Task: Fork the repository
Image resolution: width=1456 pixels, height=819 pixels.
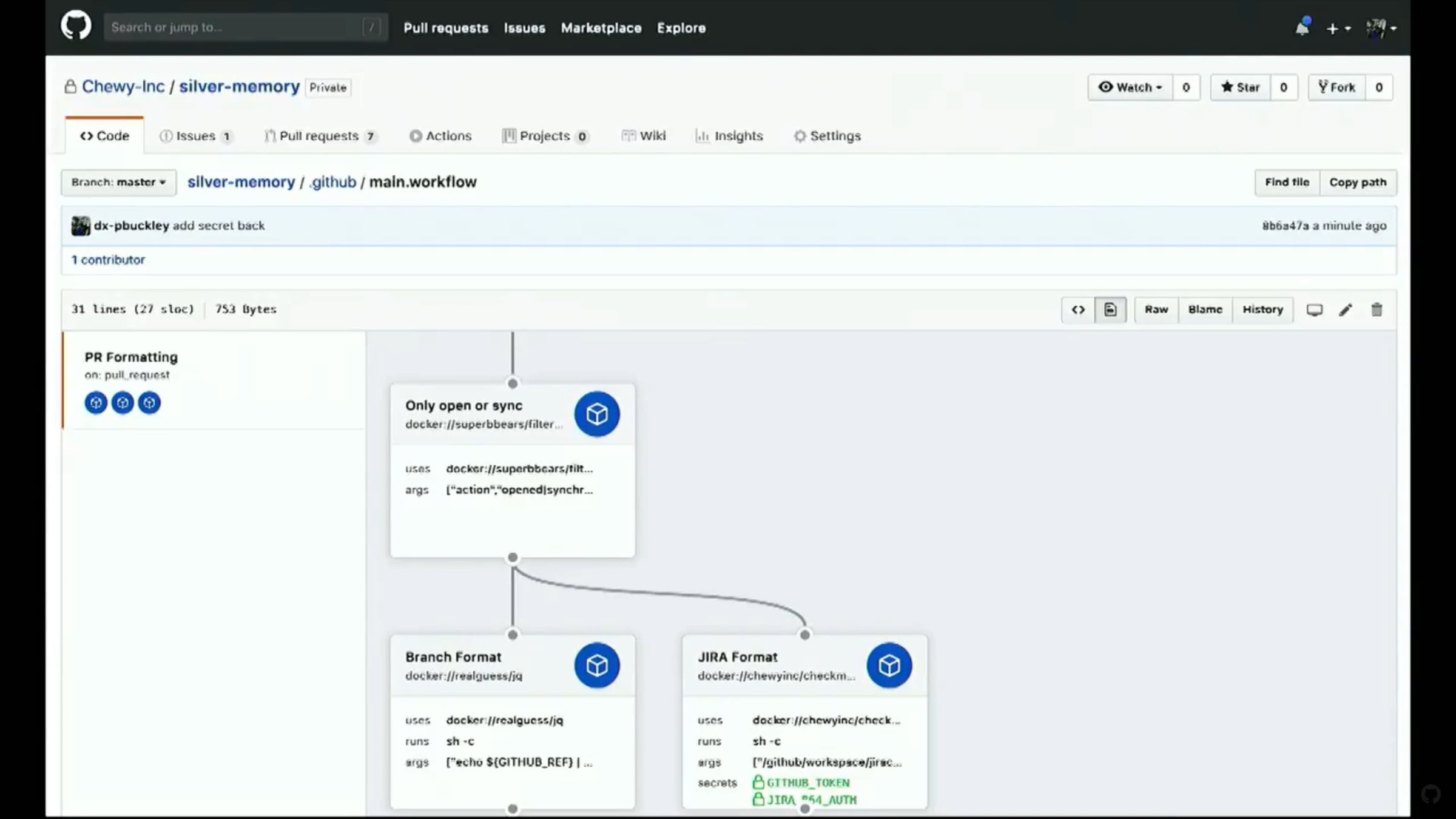Action: click(x=1336, y=87)
